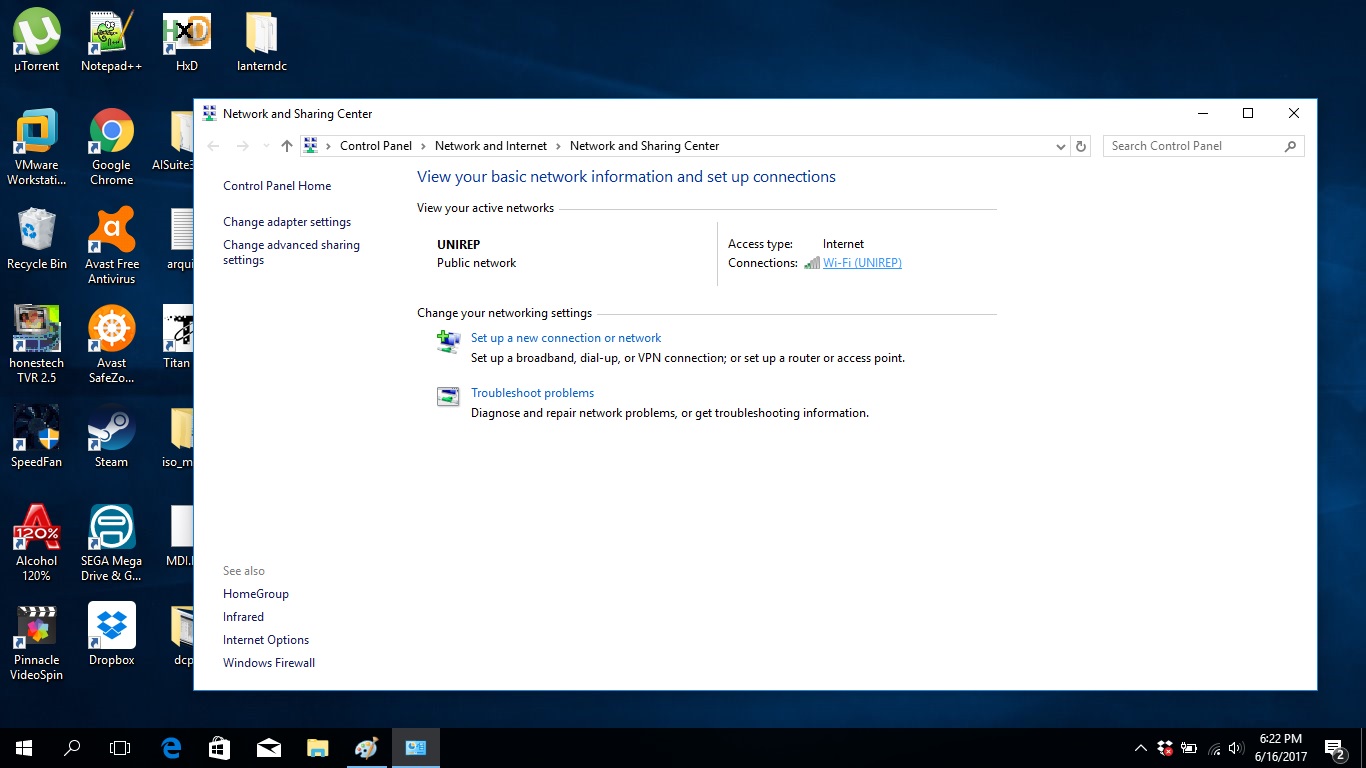This screenshot has width=1366, height=768.
Task: Go to Network and Internet breadcrumb
Action: (491, 146)
